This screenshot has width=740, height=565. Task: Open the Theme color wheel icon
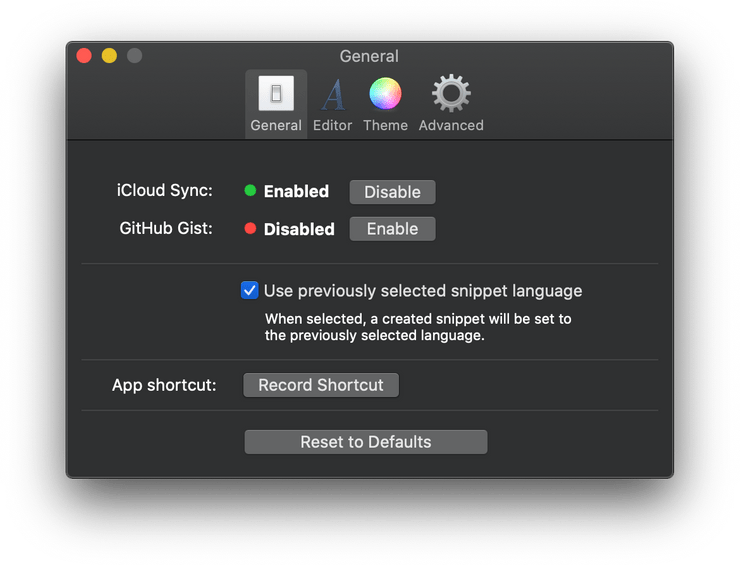coord(385,93)
